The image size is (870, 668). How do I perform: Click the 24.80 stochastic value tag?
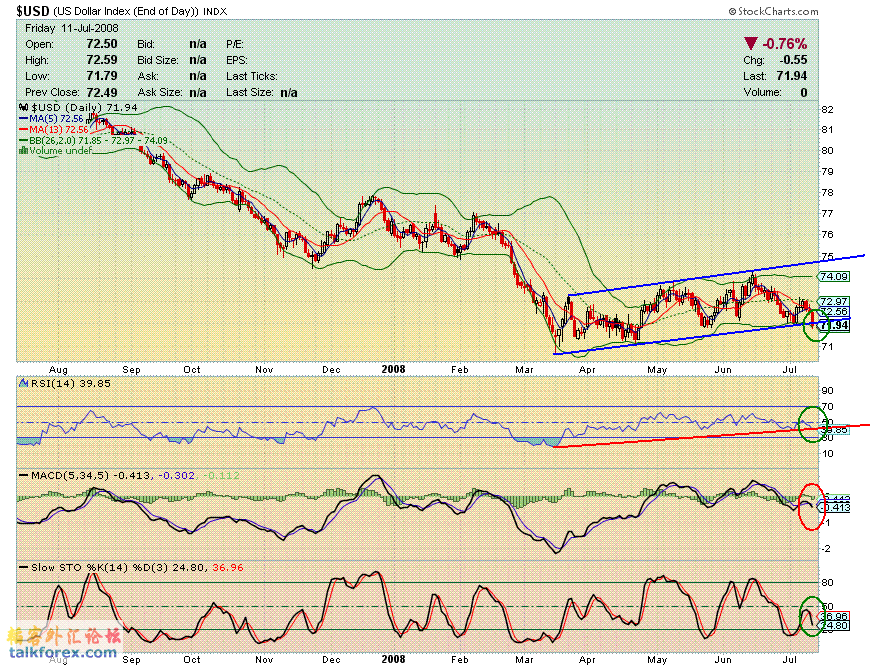(x=834, y=626)
